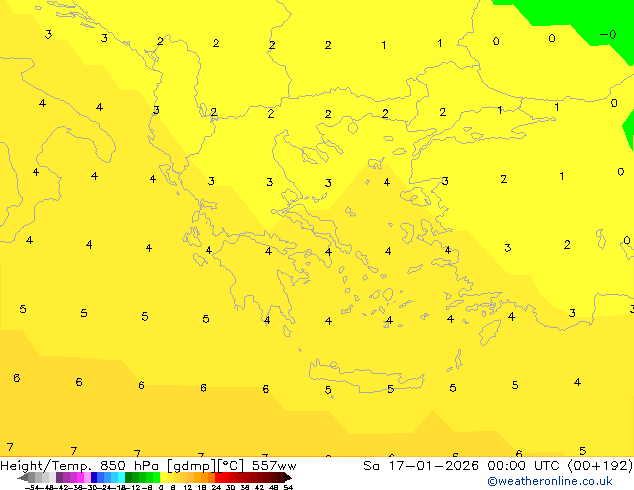Click the (00+192) forecast hour text
The image size is (634, 490).
click(600, 466)
